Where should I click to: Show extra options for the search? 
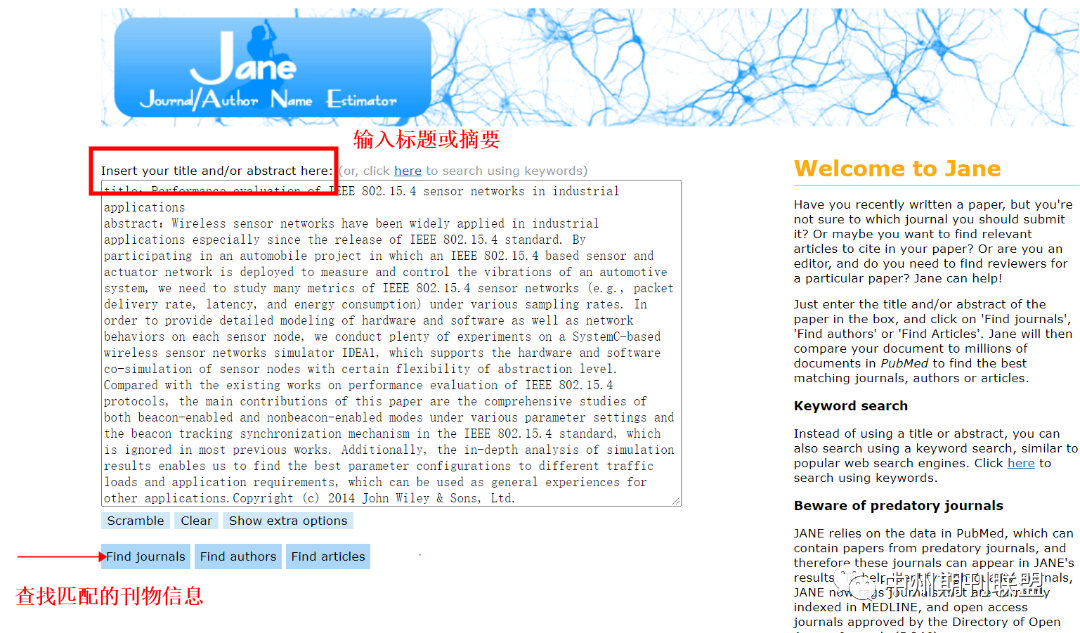[x=288, y=521]
